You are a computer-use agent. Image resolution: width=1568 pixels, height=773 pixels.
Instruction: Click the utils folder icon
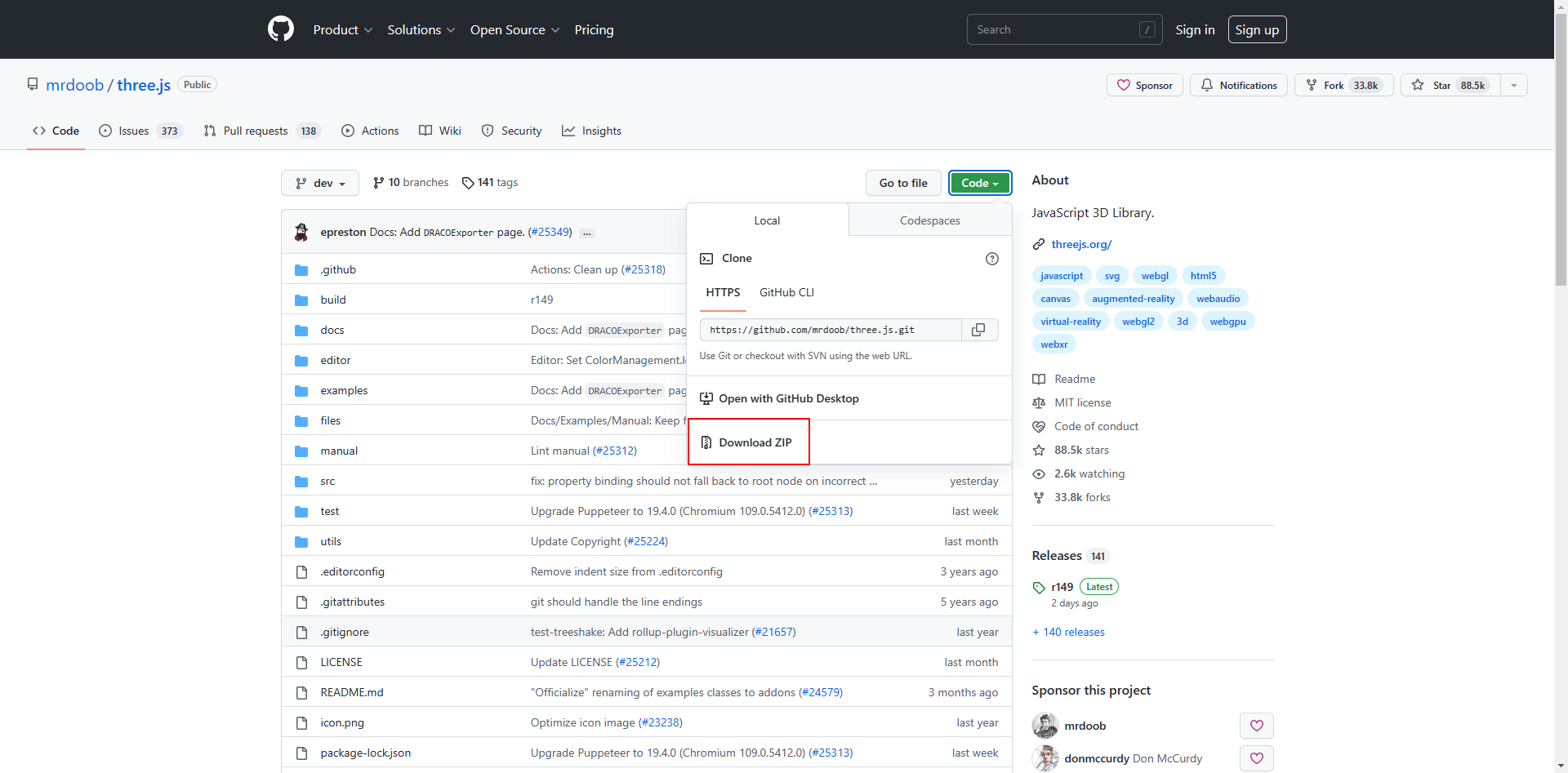tap(301, 542)
